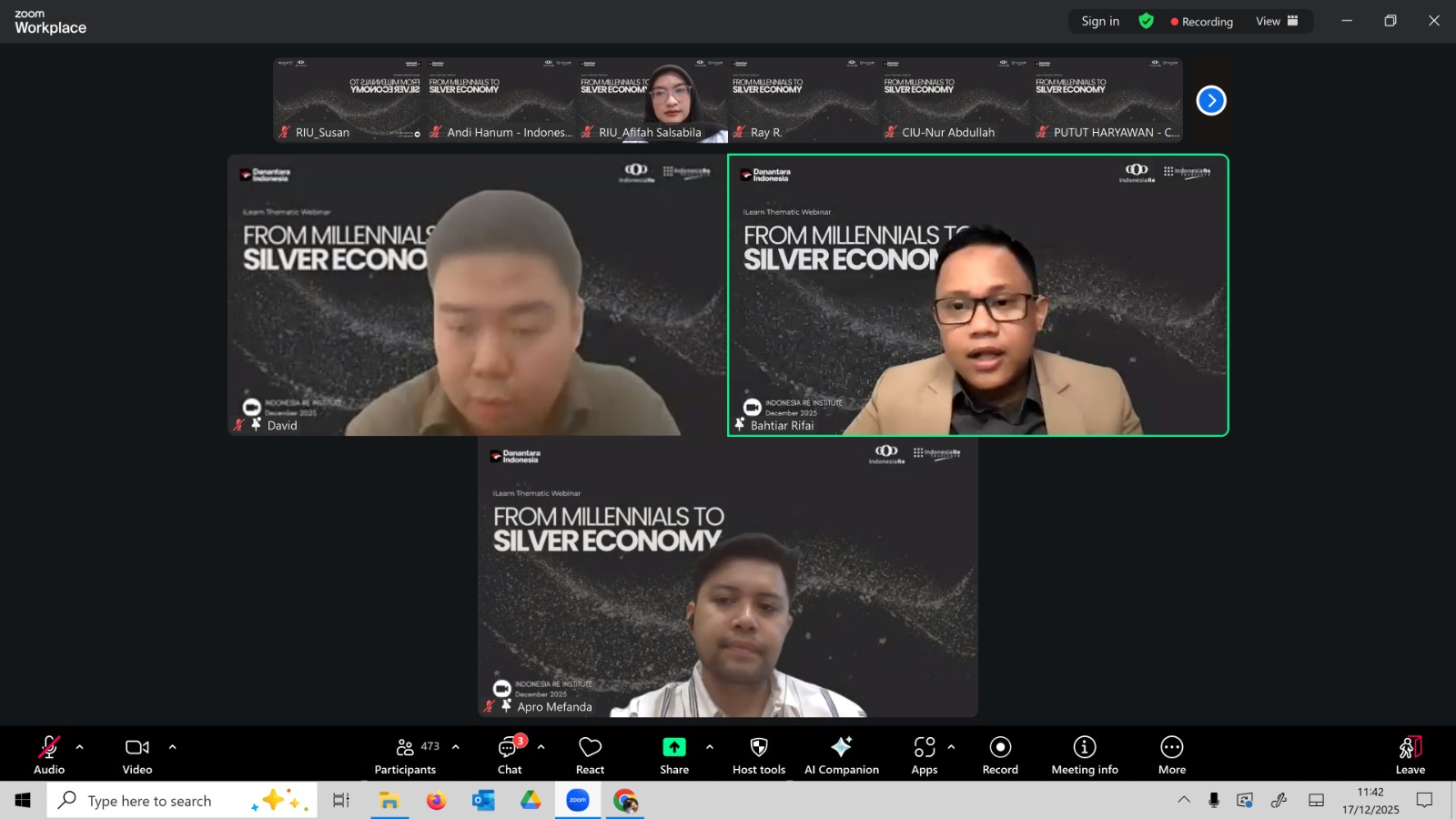Show next page of participant thumbnails
The image size is (1456, 819).
1210,100
